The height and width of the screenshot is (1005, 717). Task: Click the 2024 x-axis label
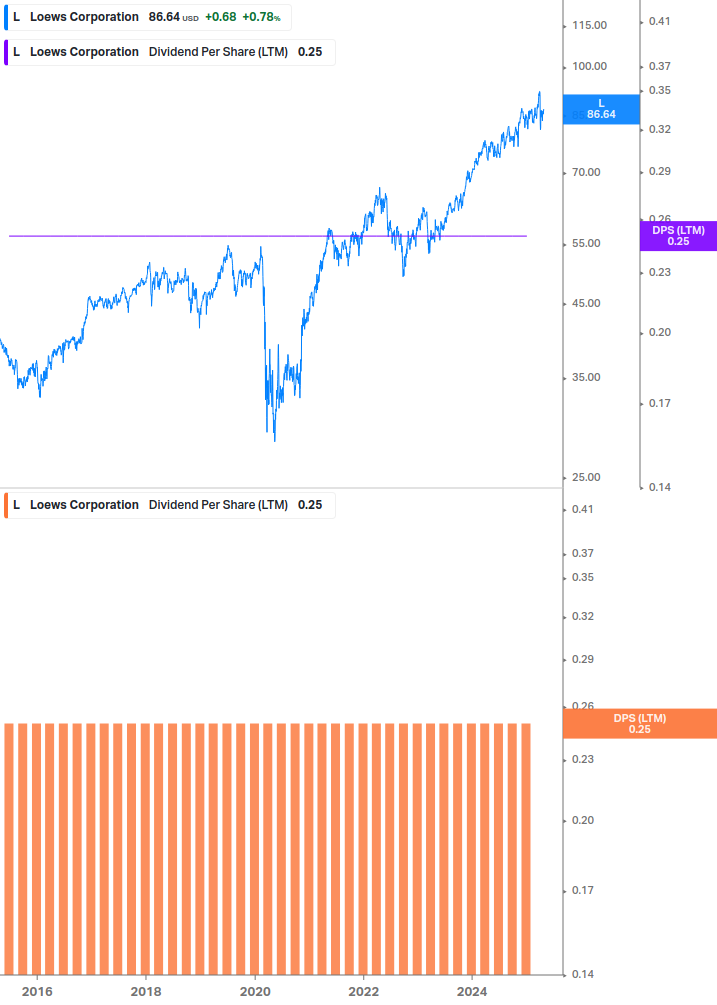pos(472,992)
